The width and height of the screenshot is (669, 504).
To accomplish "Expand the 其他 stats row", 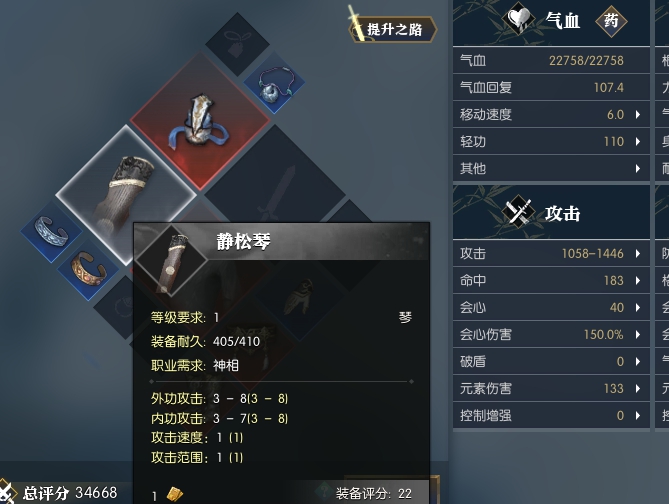I will [551, 168].
